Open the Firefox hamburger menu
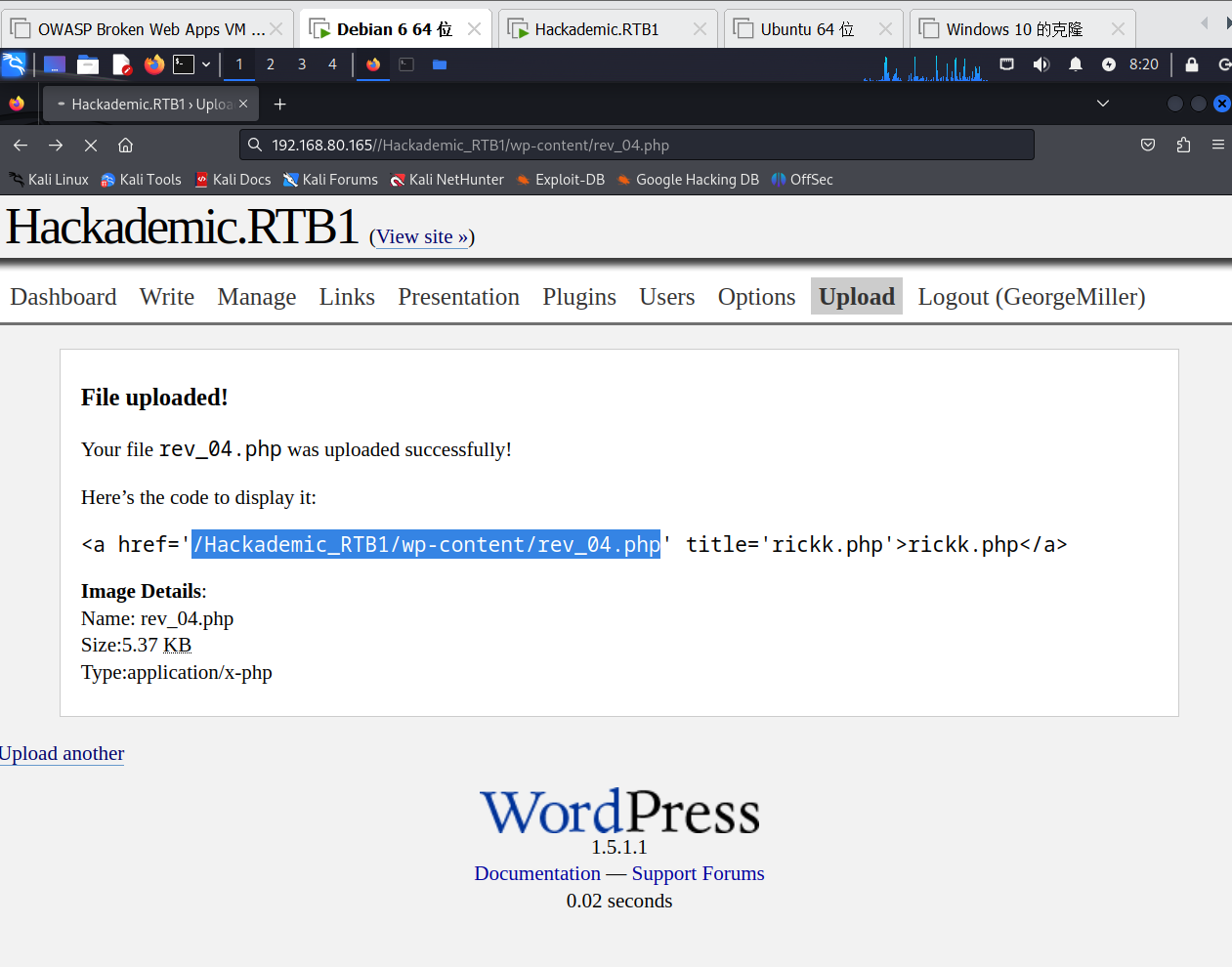This screenshot has height=967, width=1232. coord(1217,145)
